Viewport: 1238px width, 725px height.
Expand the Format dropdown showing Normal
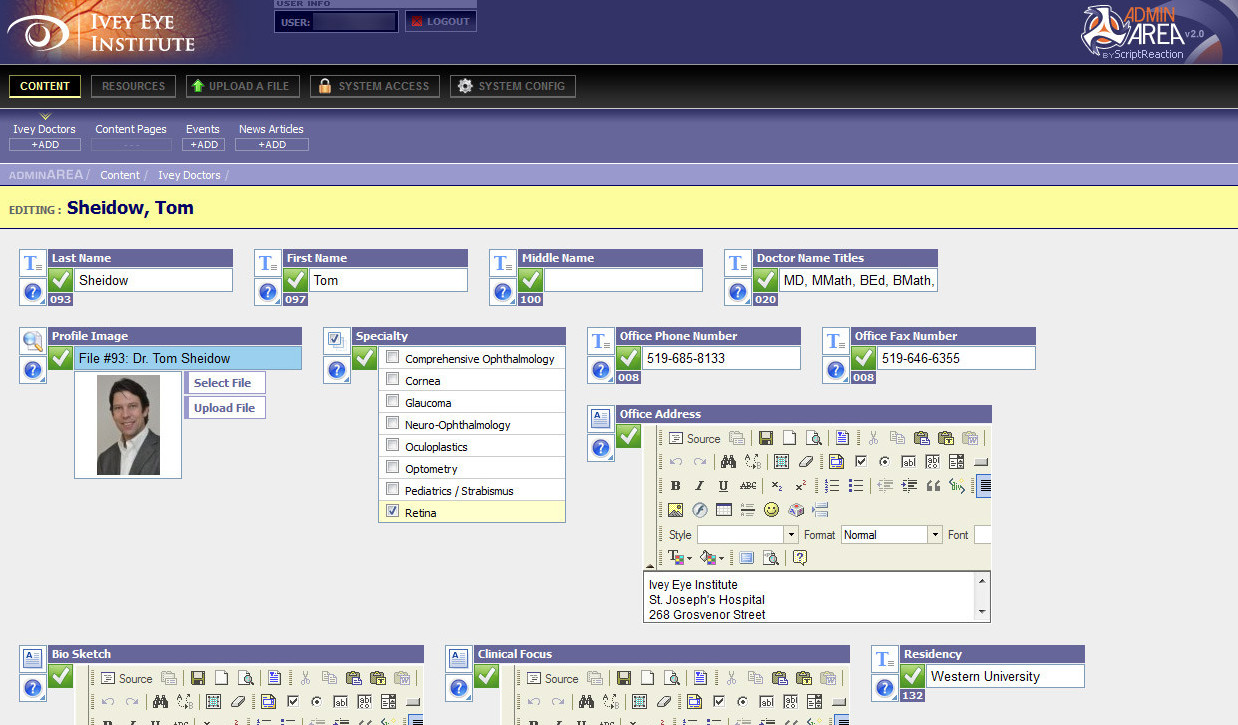[x=935, y=535]
